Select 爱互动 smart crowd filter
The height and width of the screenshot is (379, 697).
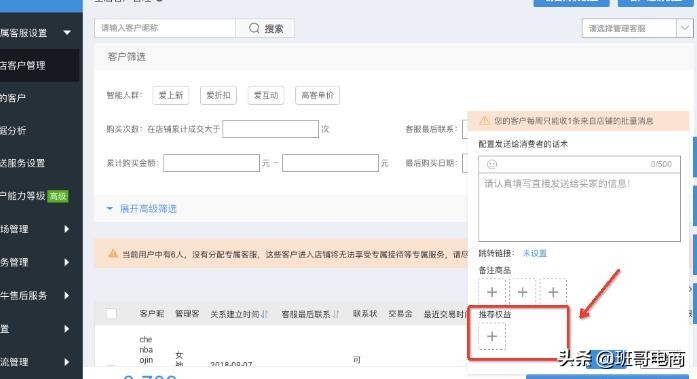(266, 95)
